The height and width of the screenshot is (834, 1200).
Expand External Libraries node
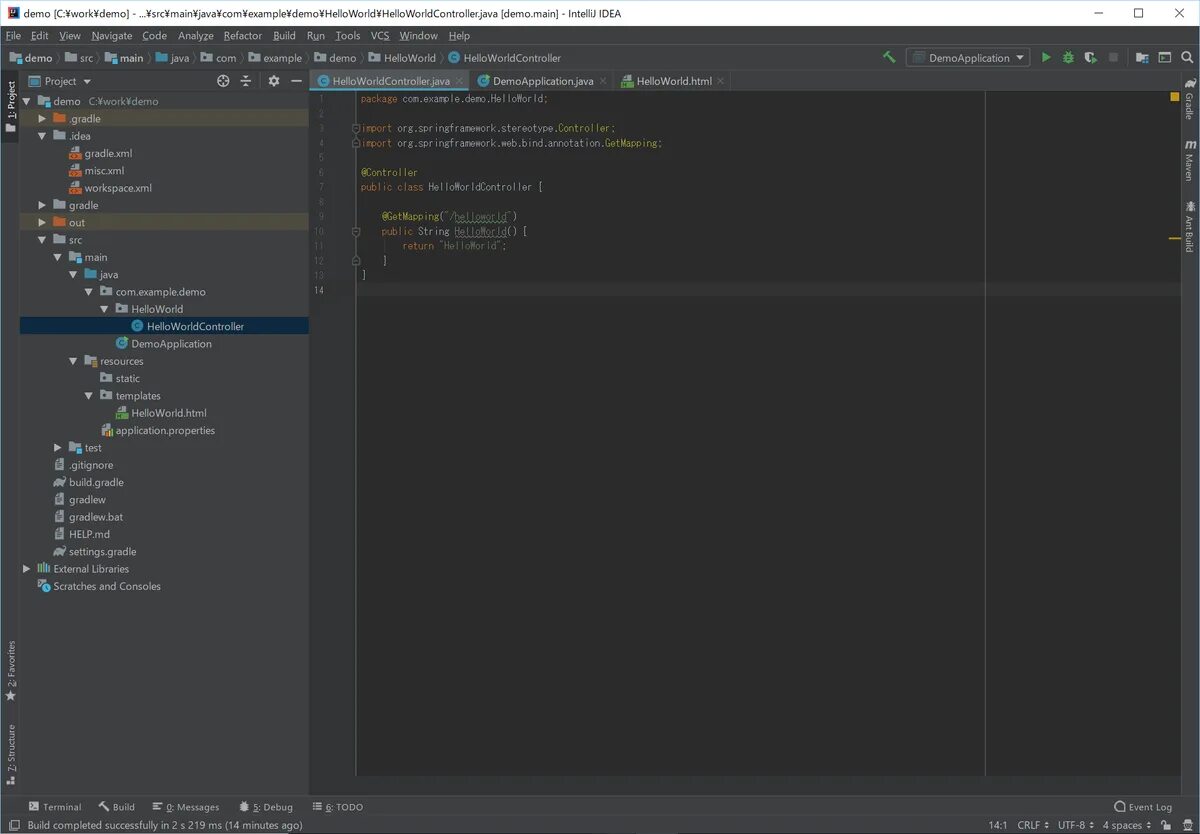pos(27,569)
